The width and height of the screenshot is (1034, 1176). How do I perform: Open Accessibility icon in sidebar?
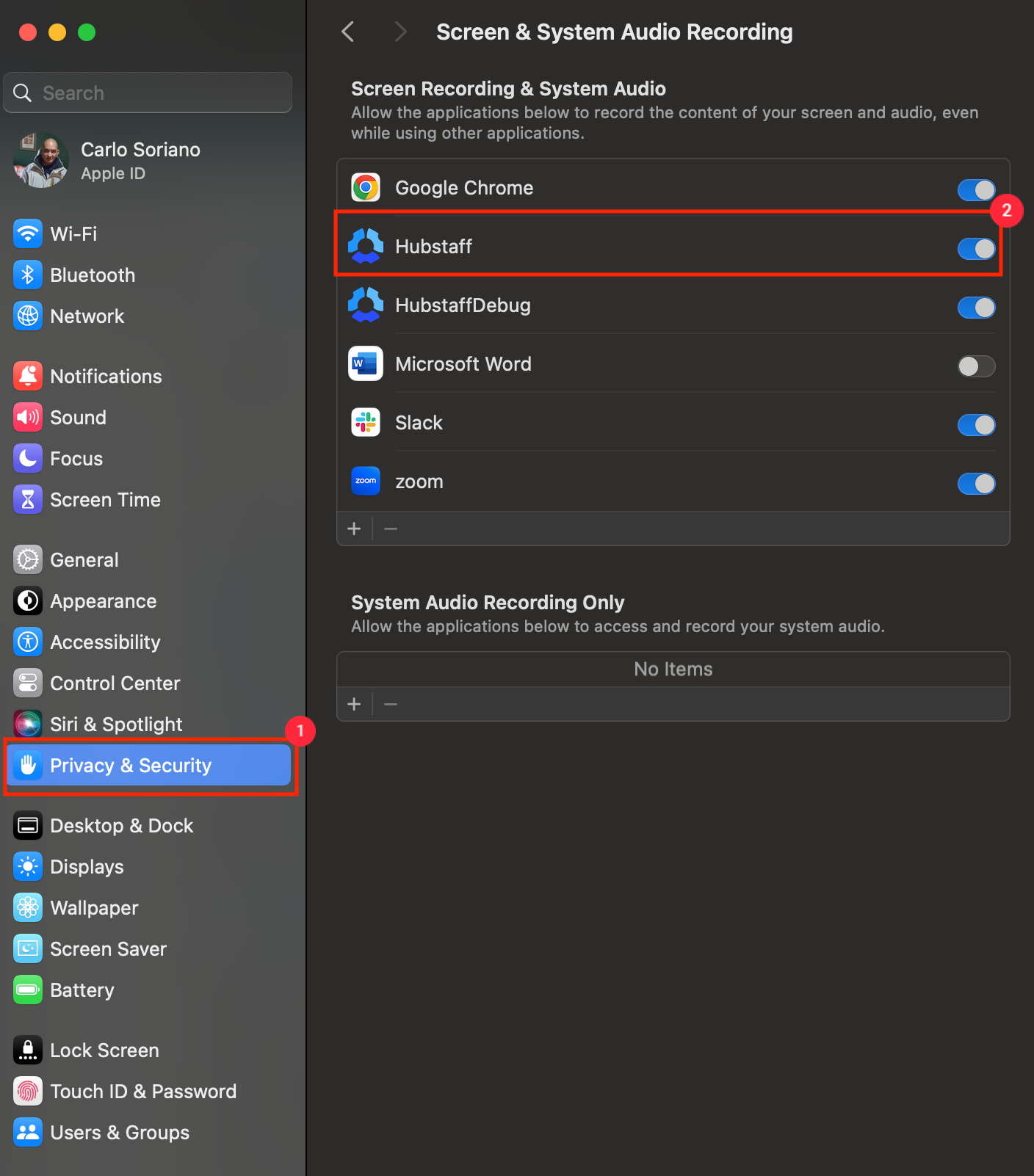28,642
